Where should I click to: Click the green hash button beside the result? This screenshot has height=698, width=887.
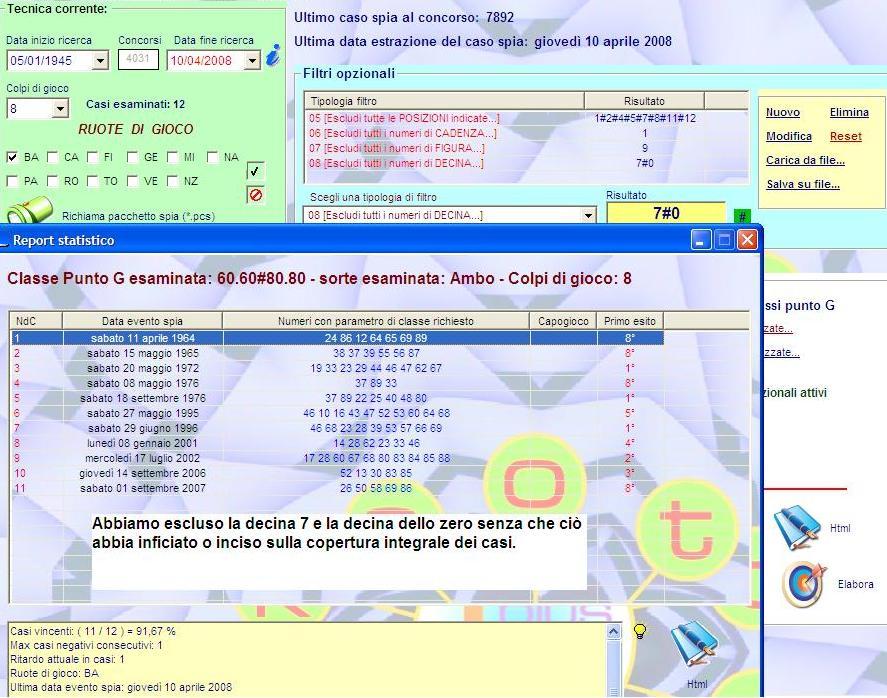[742, 216]
